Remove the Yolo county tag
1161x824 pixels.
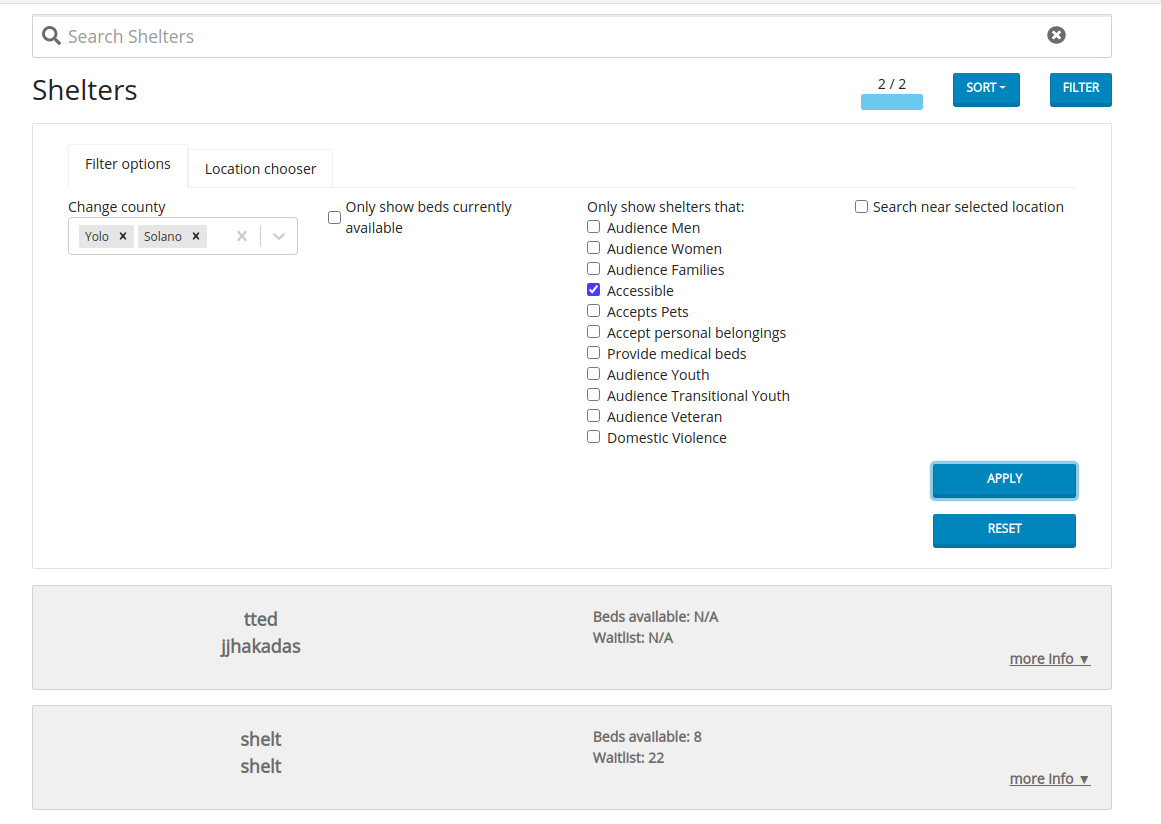(x=121, y=236)
